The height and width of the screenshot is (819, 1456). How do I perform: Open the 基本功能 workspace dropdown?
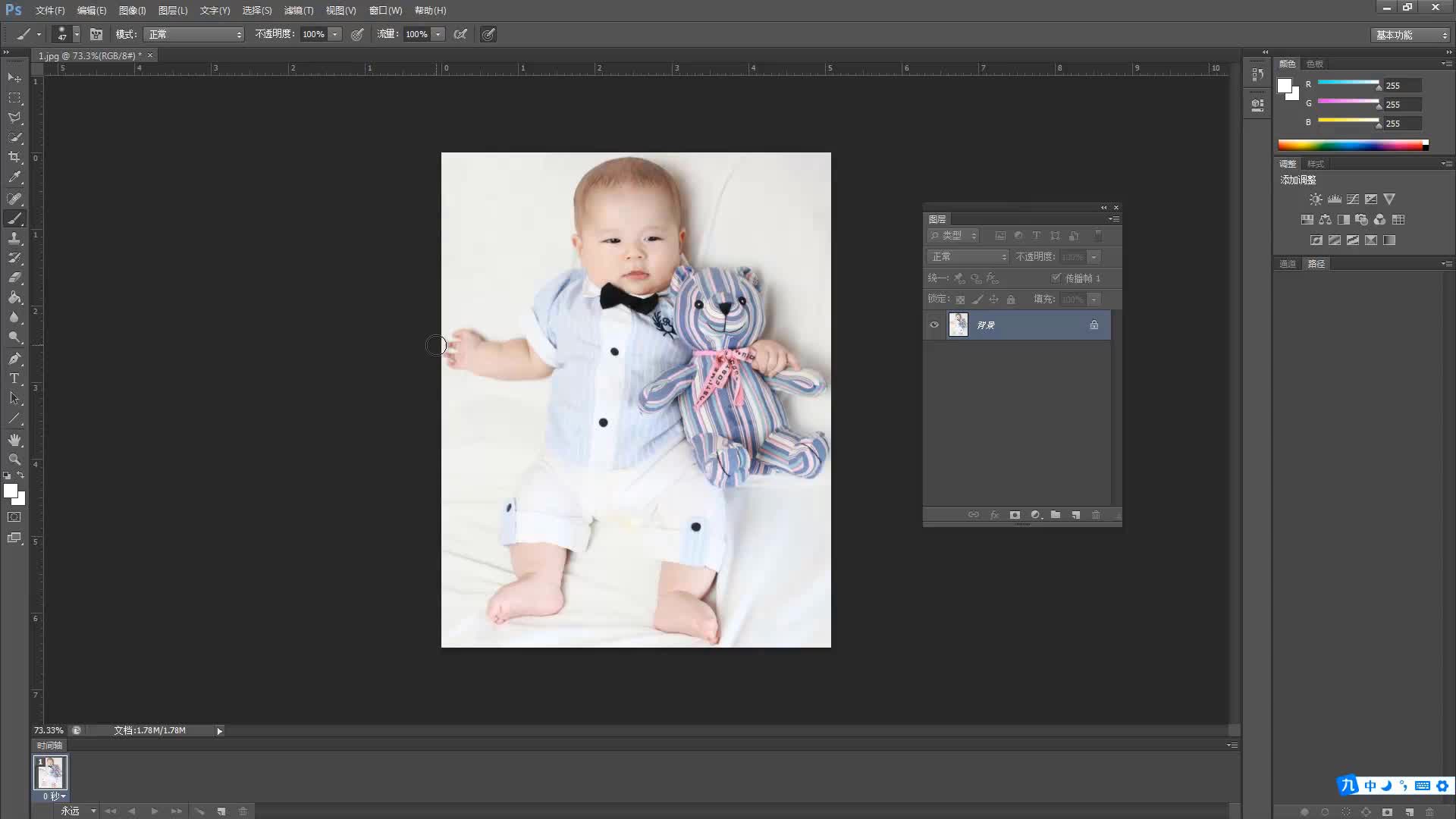[1410, 35]
